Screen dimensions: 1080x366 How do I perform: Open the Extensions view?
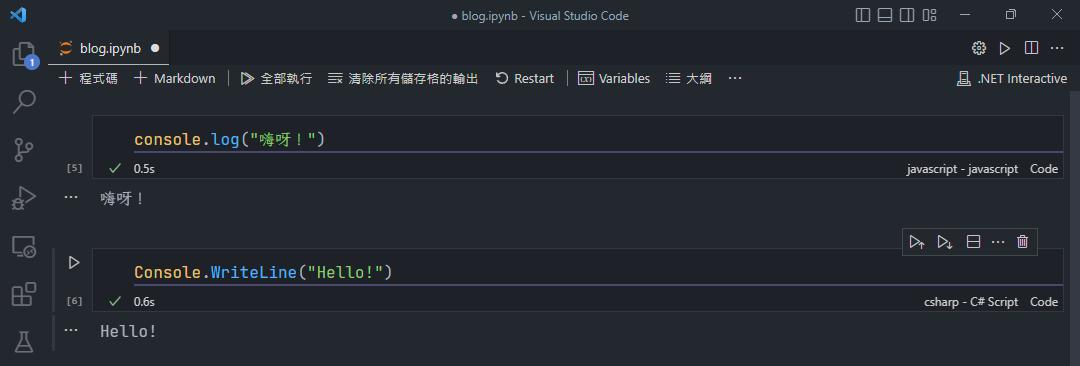coord(24,294)
